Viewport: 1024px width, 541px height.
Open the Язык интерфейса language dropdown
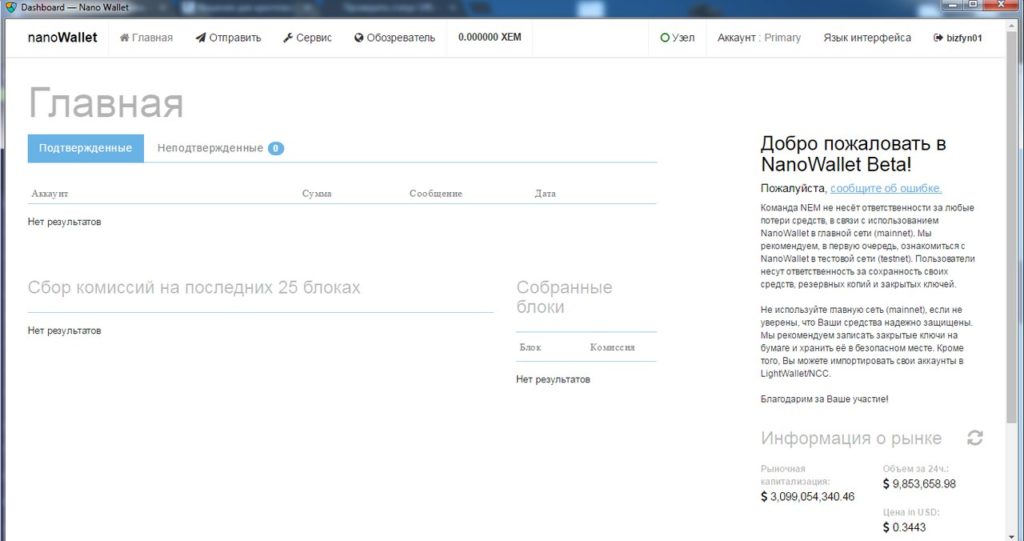(867, 38)
